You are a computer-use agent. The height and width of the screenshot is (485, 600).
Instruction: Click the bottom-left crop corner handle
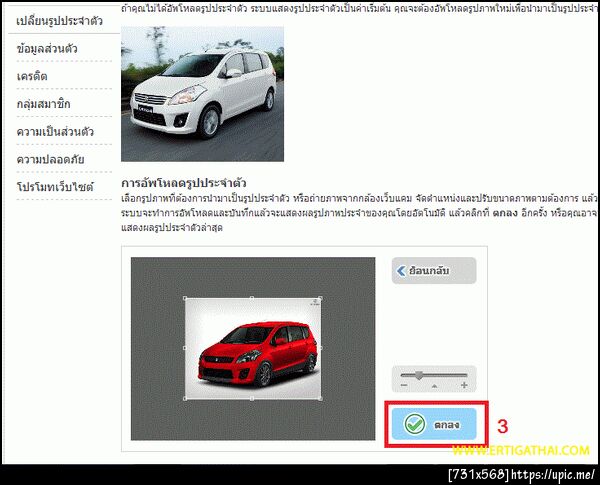(x=185, y=398)
